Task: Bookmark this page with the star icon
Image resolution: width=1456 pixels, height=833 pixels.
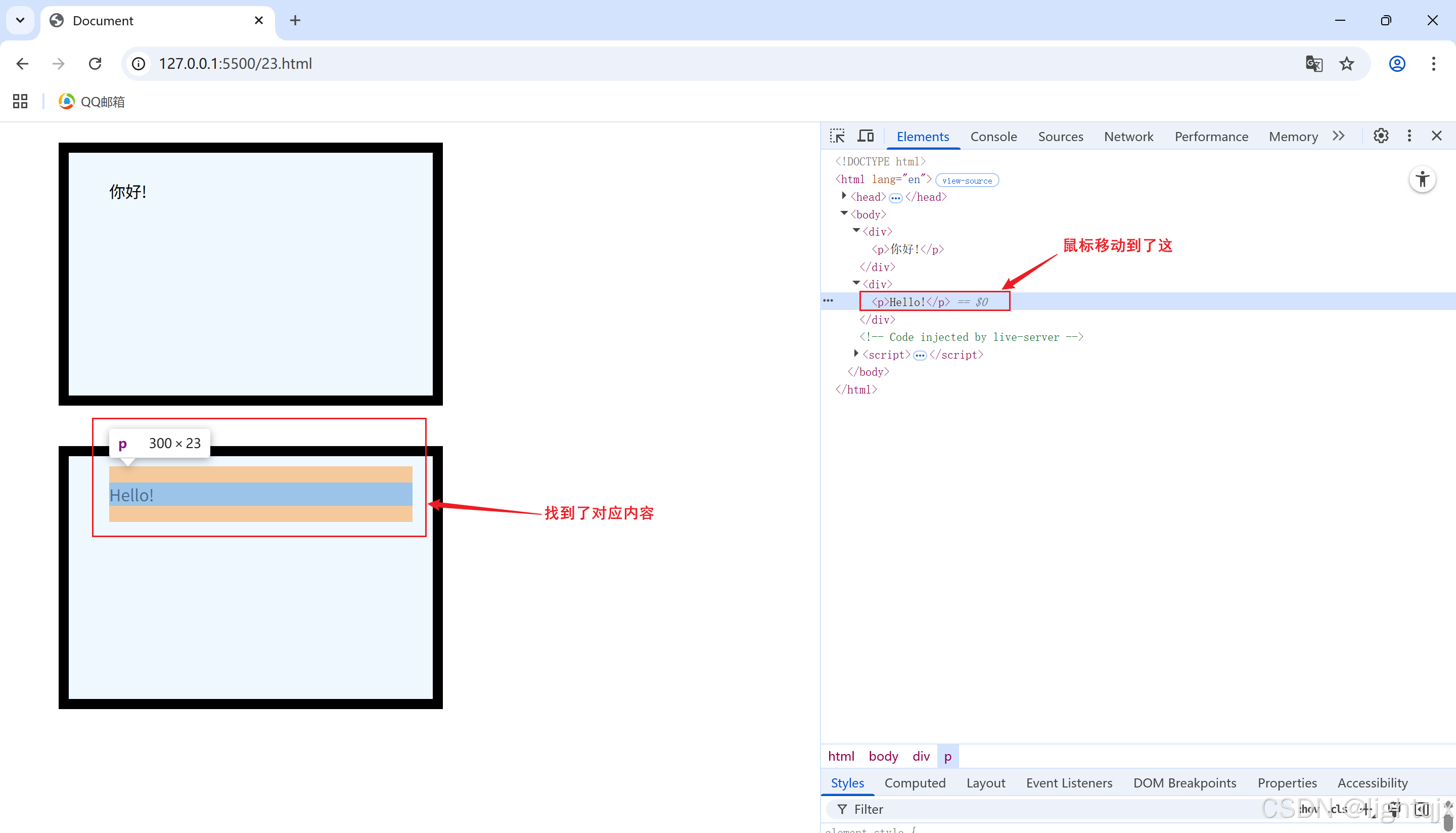Action: click(x=1347, y=64)
